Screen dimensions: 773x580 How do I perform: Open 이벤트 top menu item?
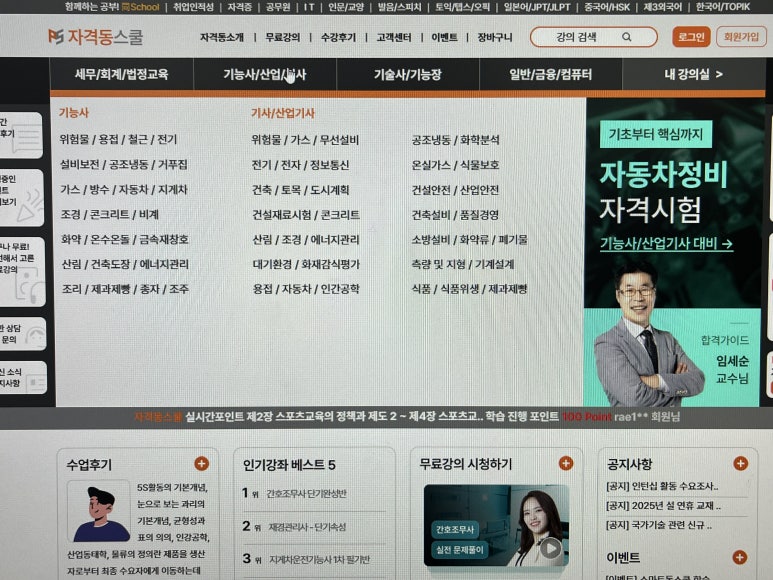[444, 37]
